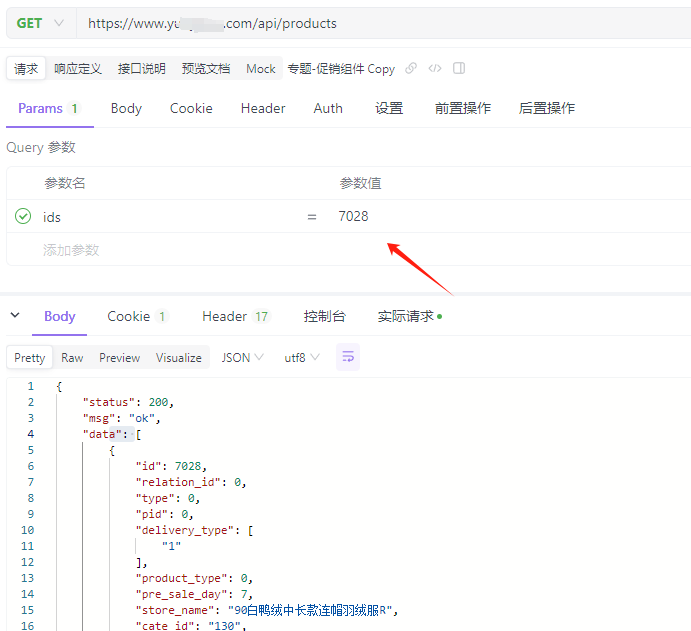691x631 pixels.
Task: Click the "id": 7028 line
Action: coord(171,466)
